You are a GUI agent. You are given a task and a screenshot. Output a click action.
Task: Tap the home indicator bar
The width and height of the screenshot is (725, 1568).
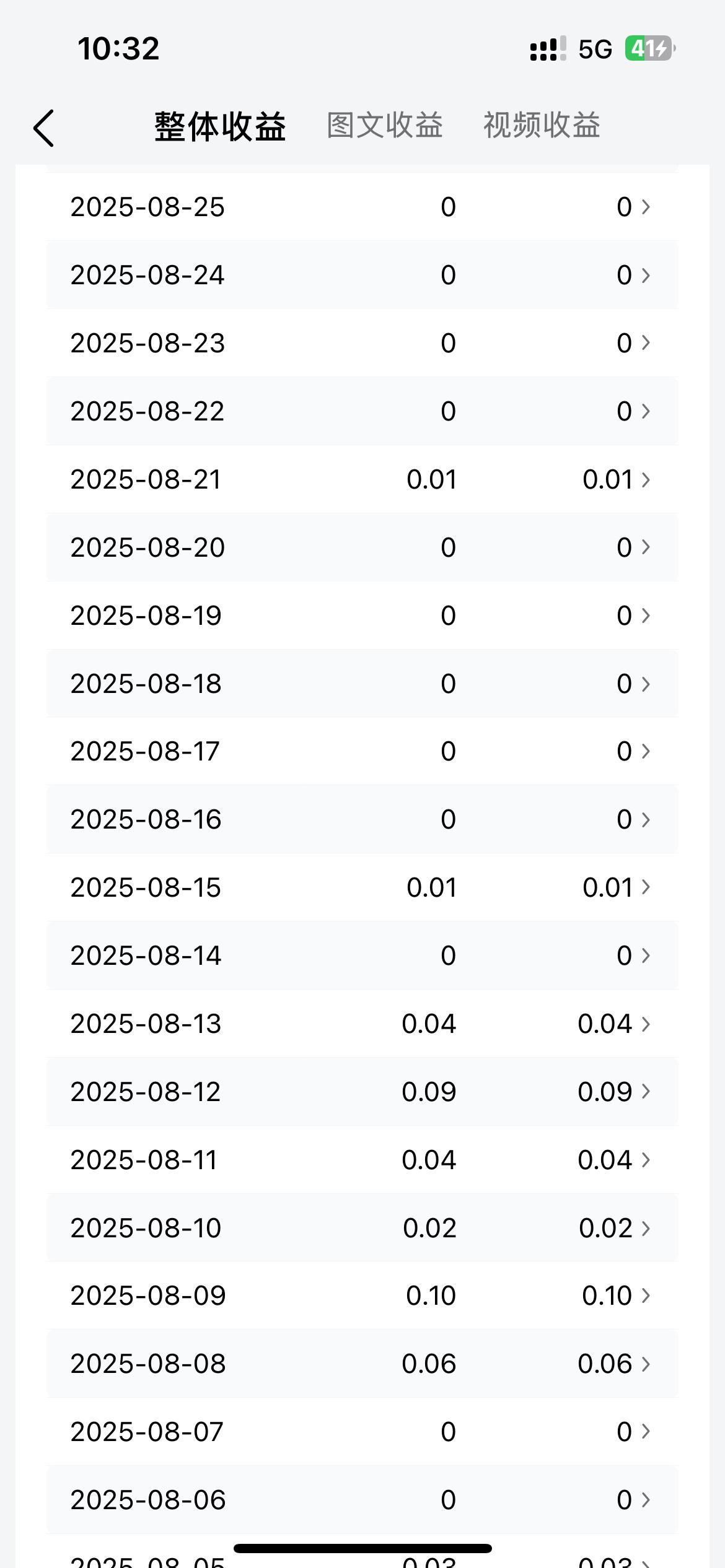coord(362,1548)
